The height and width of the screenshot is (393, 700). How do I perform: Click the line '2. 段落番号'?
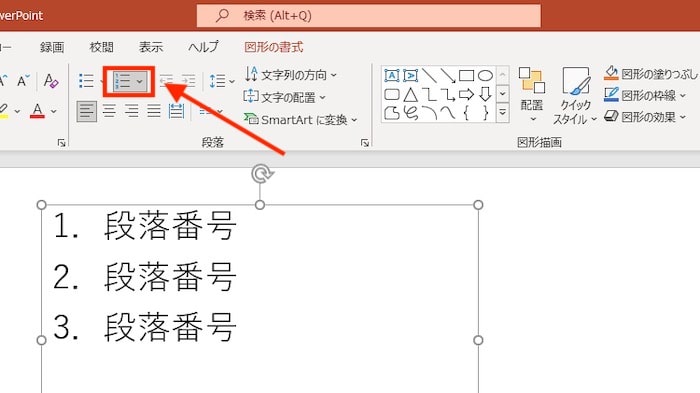(x=144, y=277)
